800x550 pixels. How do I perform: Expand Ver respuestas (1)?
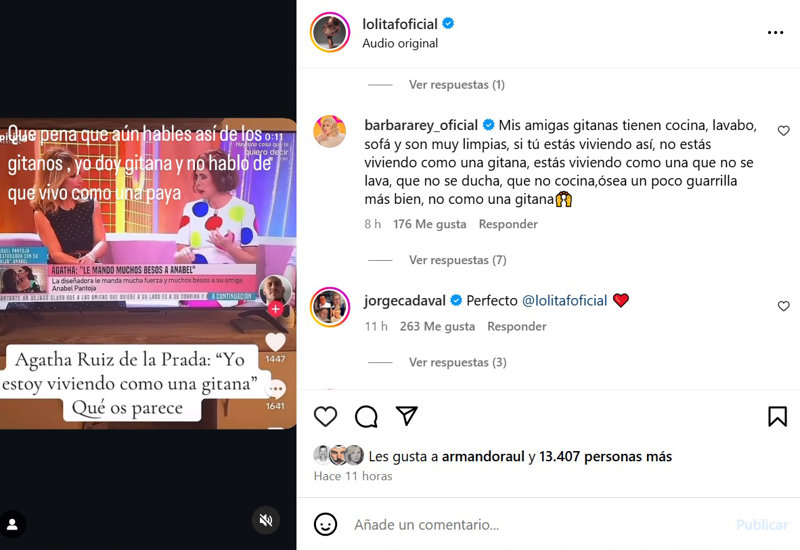click(x=457, y=85)
